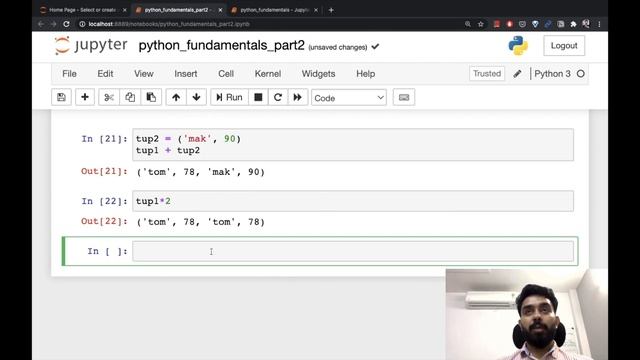Image resolution: width=640 pixels, height=360 pixels.
Task: Move selected cell up arrow
Action: (176, 97)
